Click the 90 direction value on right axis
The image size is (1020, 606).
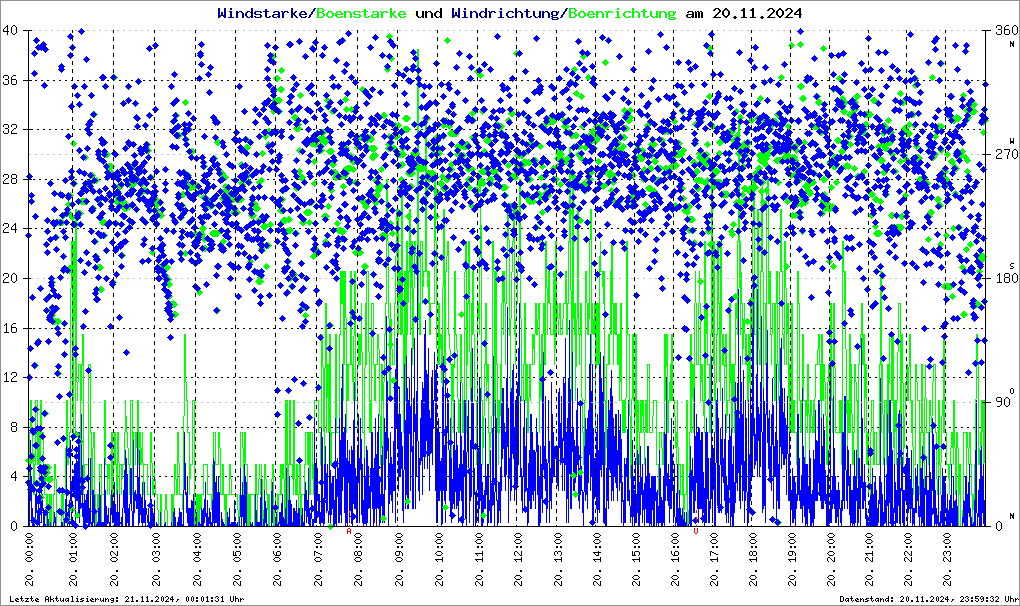tap(1000, 403)
